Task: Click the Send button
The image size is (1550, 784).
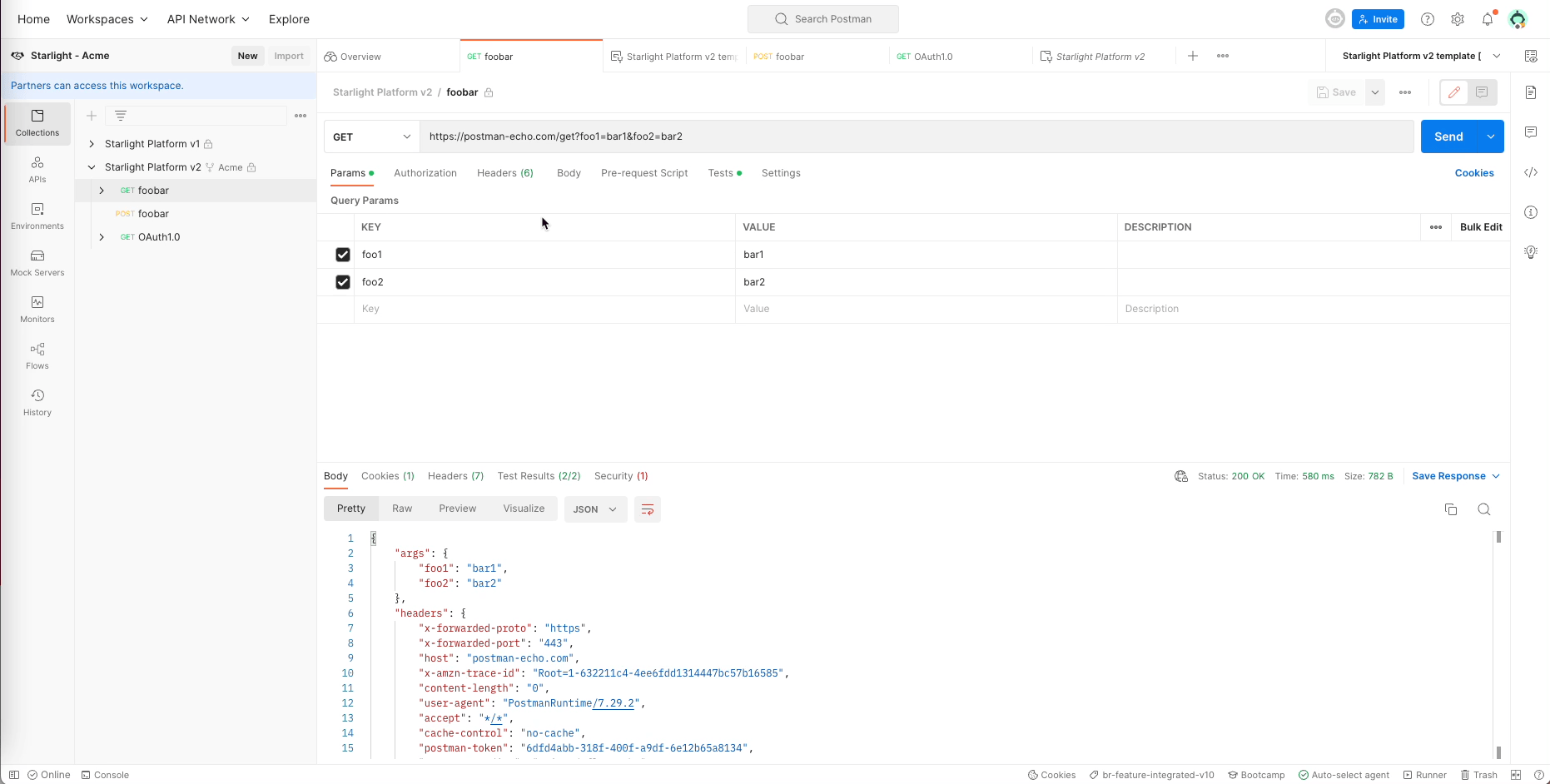Action: (1448, 136)
